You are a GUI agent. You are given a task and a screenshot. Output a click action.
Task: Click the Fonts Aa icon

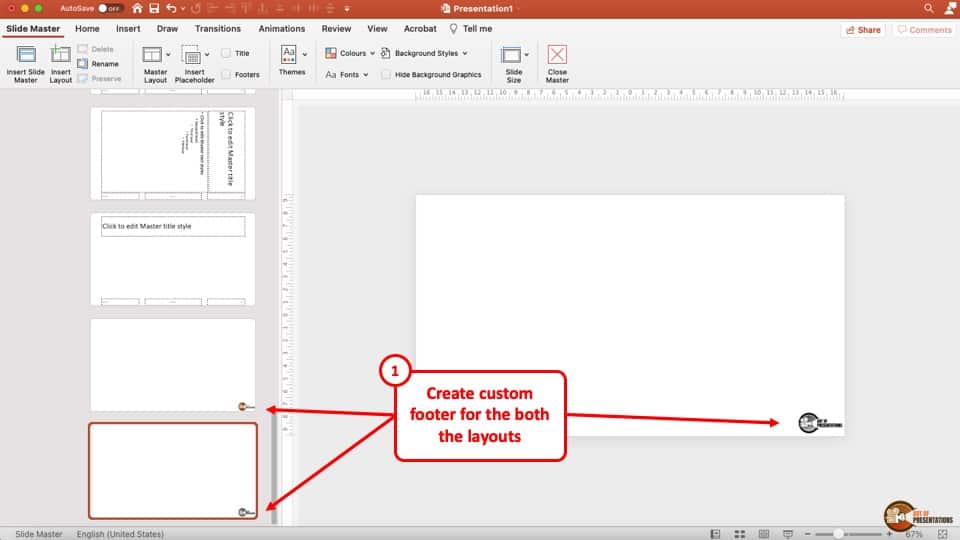[331, 75]
